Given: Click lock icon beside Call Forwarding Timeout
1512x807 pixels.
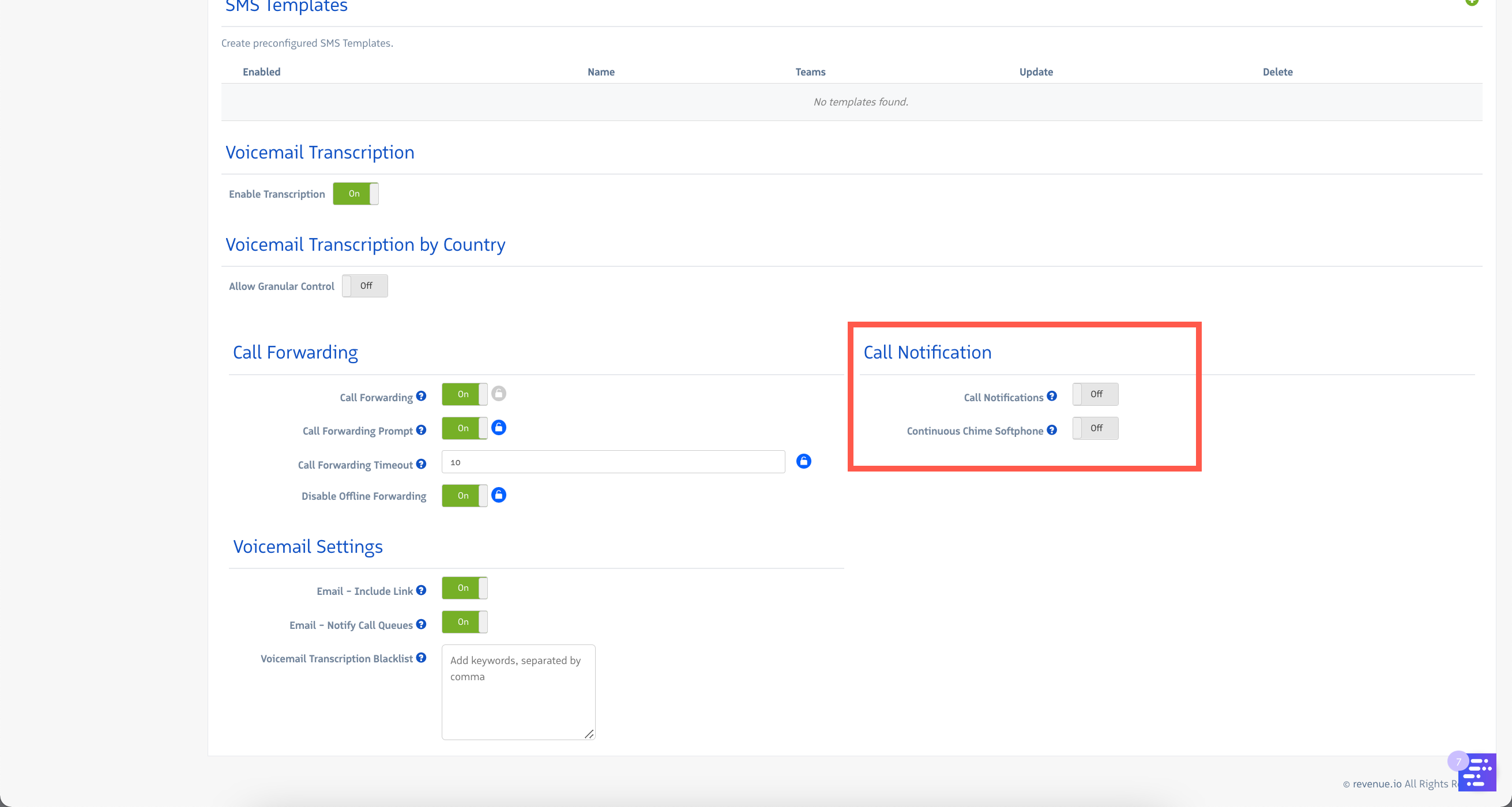Looking at the screenshot, I should click(x=803, y=461).
